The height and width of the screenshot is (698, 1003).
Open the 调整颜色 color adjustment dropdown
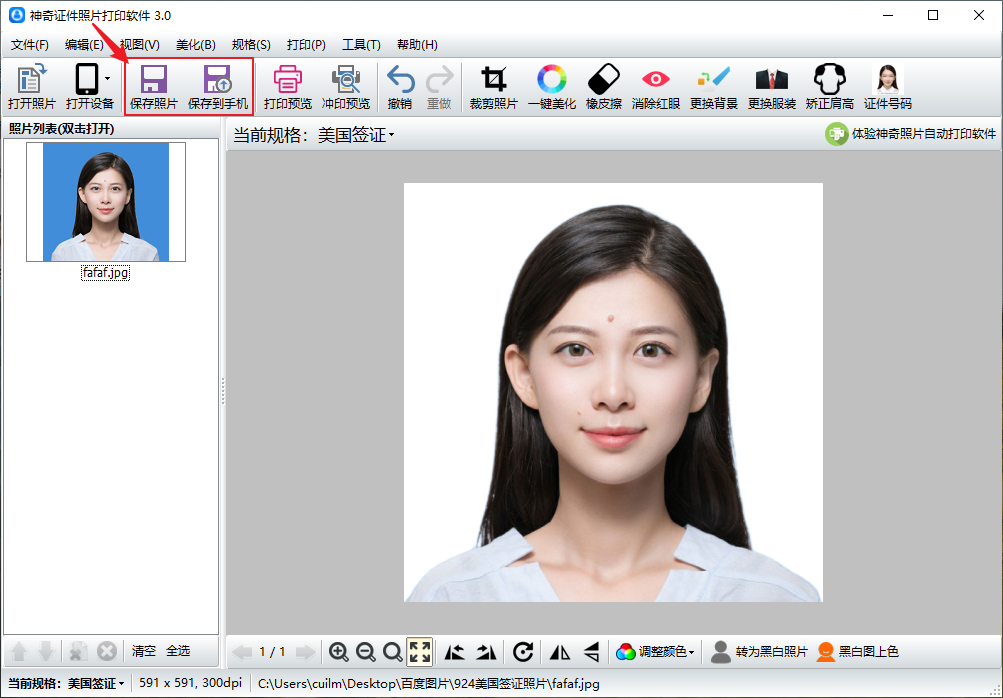pos(658,652)
